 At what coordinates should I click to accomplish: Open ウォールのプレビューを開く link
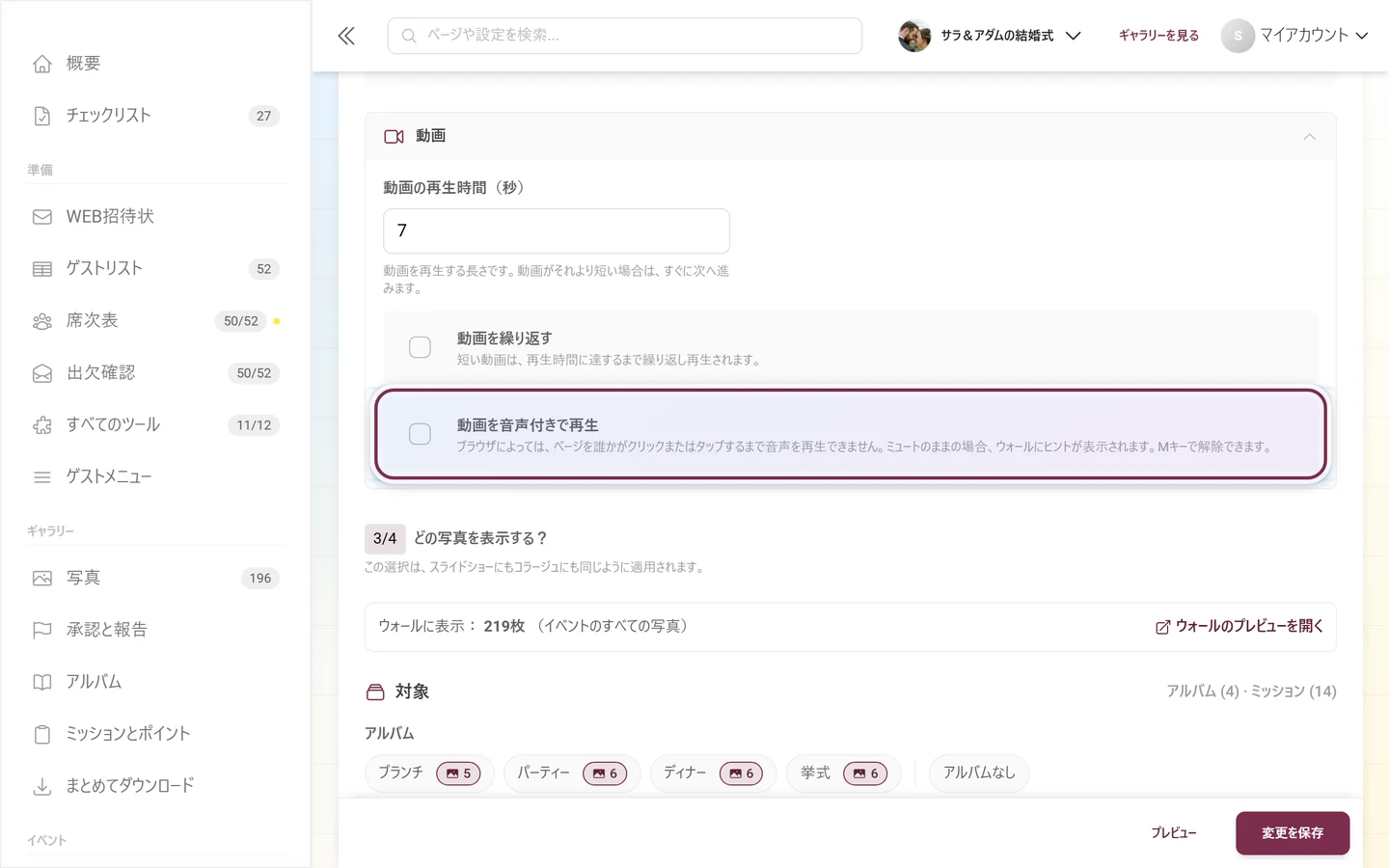point(1239,627)
